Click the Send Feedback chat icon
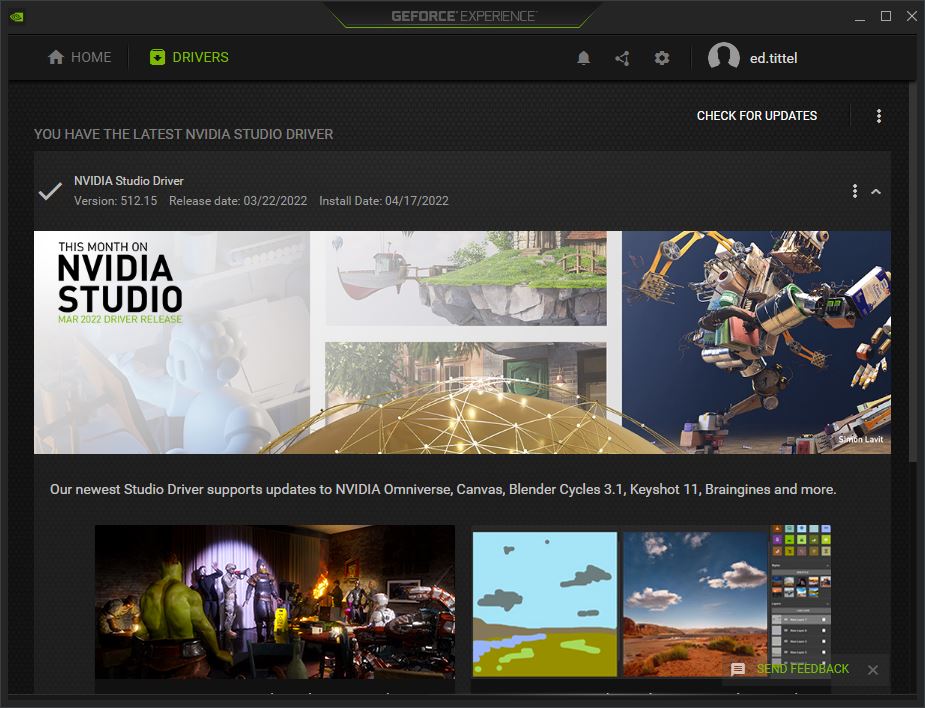 coord(737,669)
